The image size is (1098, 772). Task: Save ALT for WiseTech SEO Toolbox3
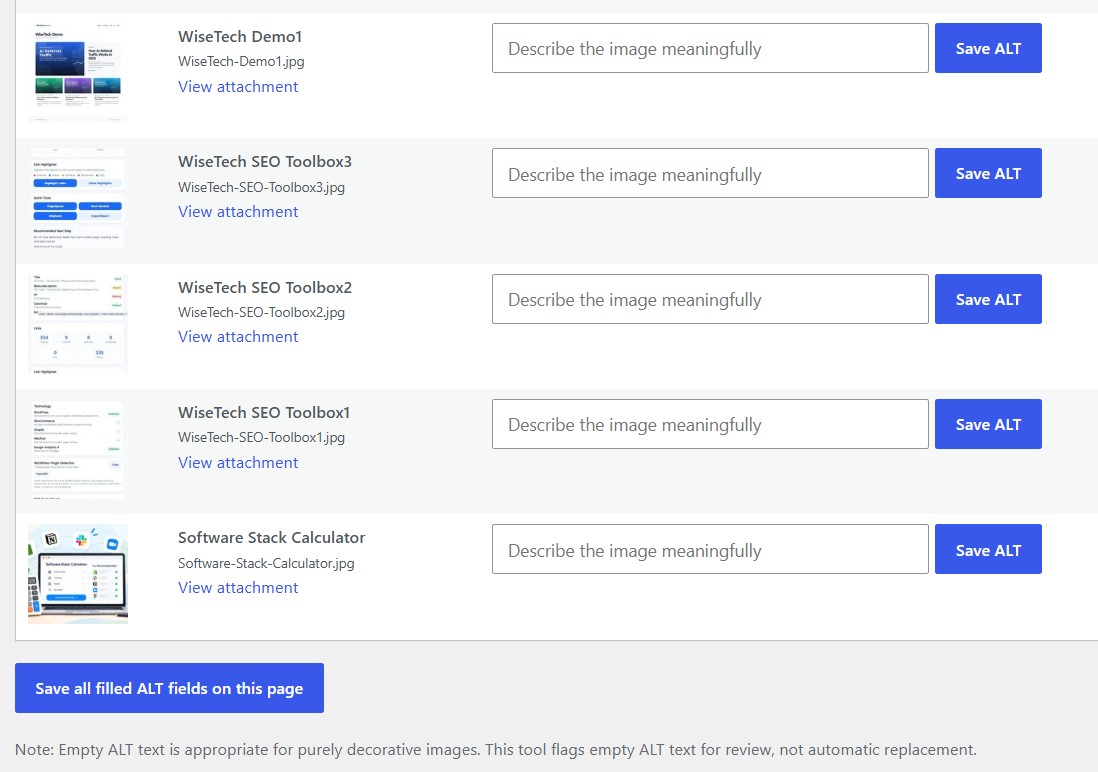tap(988, 173)
